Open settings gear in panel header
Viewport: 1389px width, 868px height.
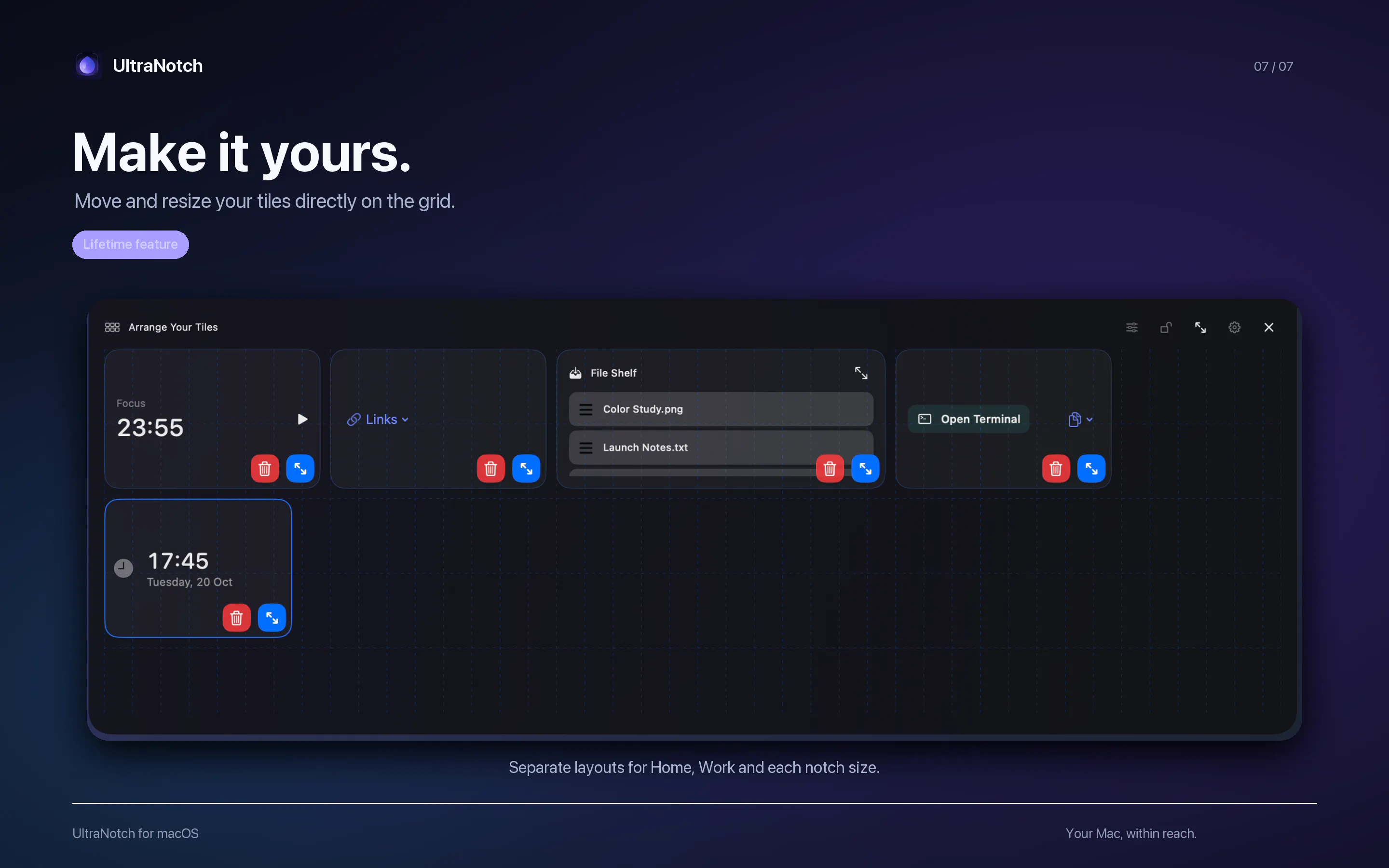coord(1235,327)
